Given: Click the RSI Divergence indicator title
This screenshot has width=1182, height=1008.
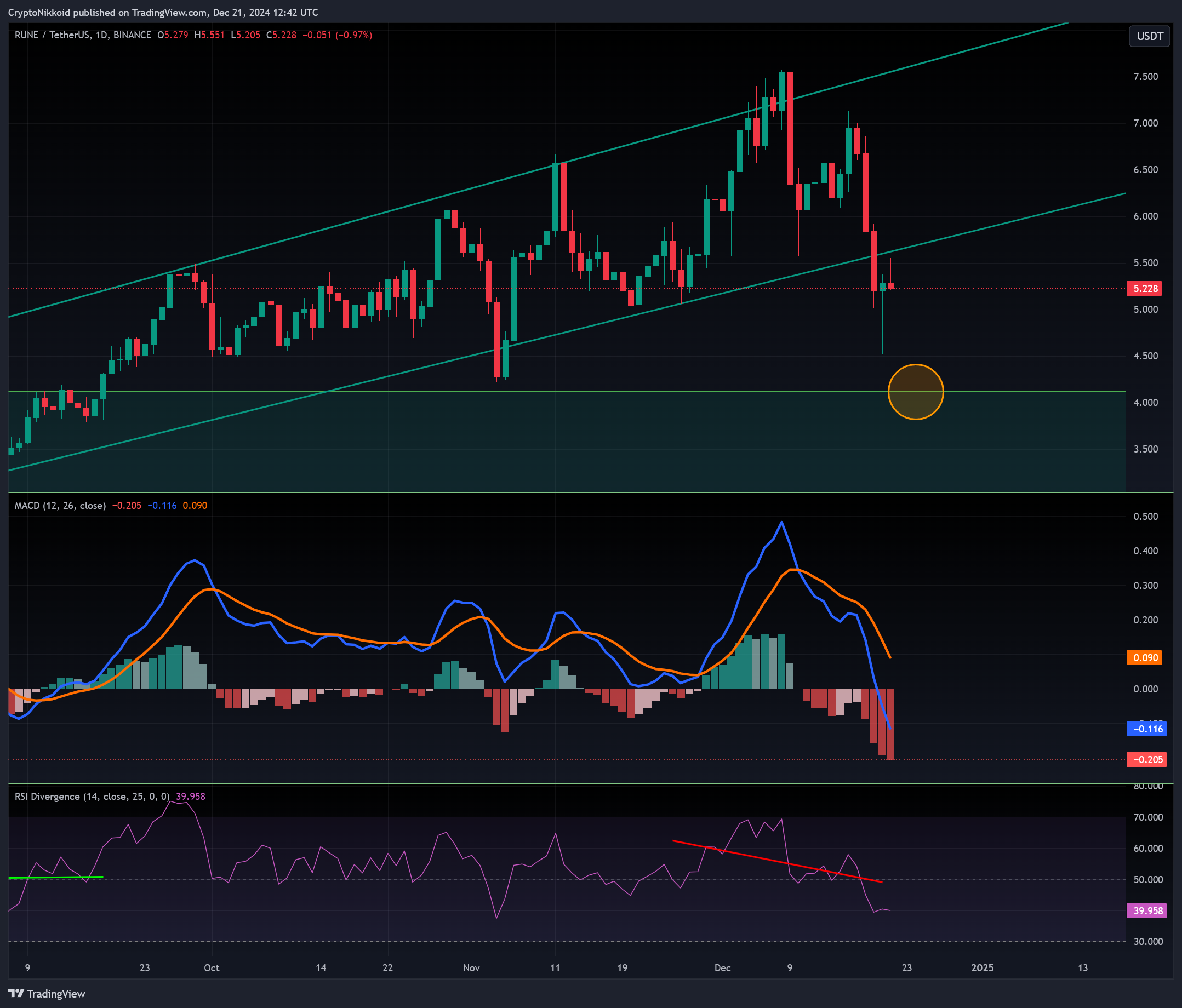Looking at the screenshot, I should pos(92,797).
